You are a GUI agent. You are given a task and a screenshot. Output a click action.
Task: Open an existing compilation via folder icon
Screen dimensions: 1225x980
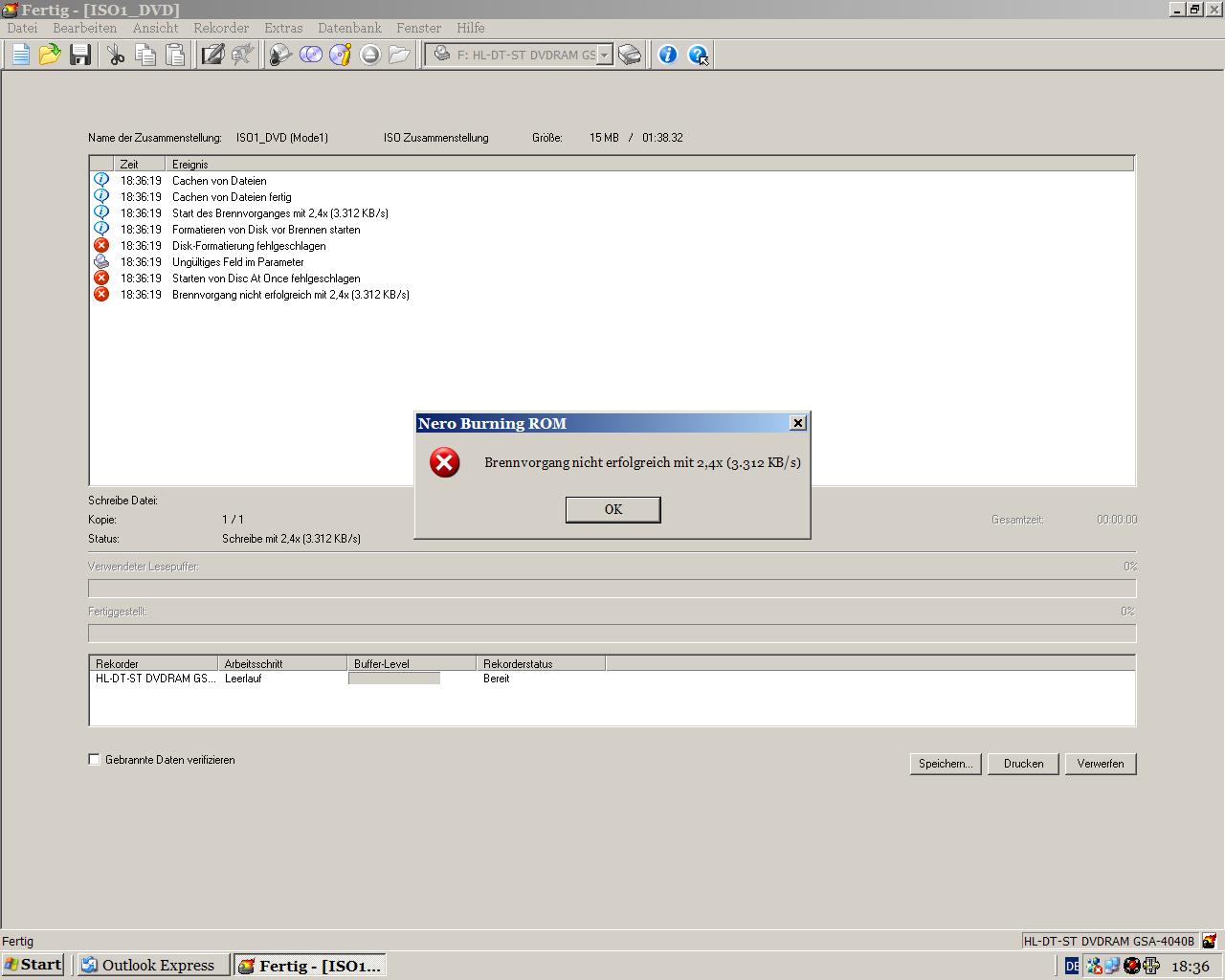[x=50, y=55]
